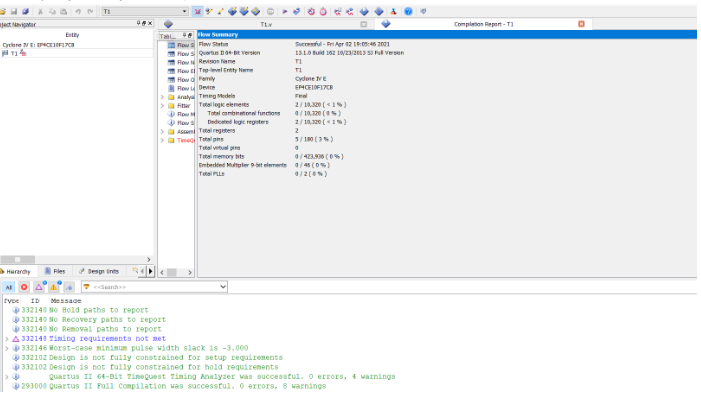The height and width of the screenshot is (405, 701).
Task: Click the message Search input field
Action: (x=152, y=287)
